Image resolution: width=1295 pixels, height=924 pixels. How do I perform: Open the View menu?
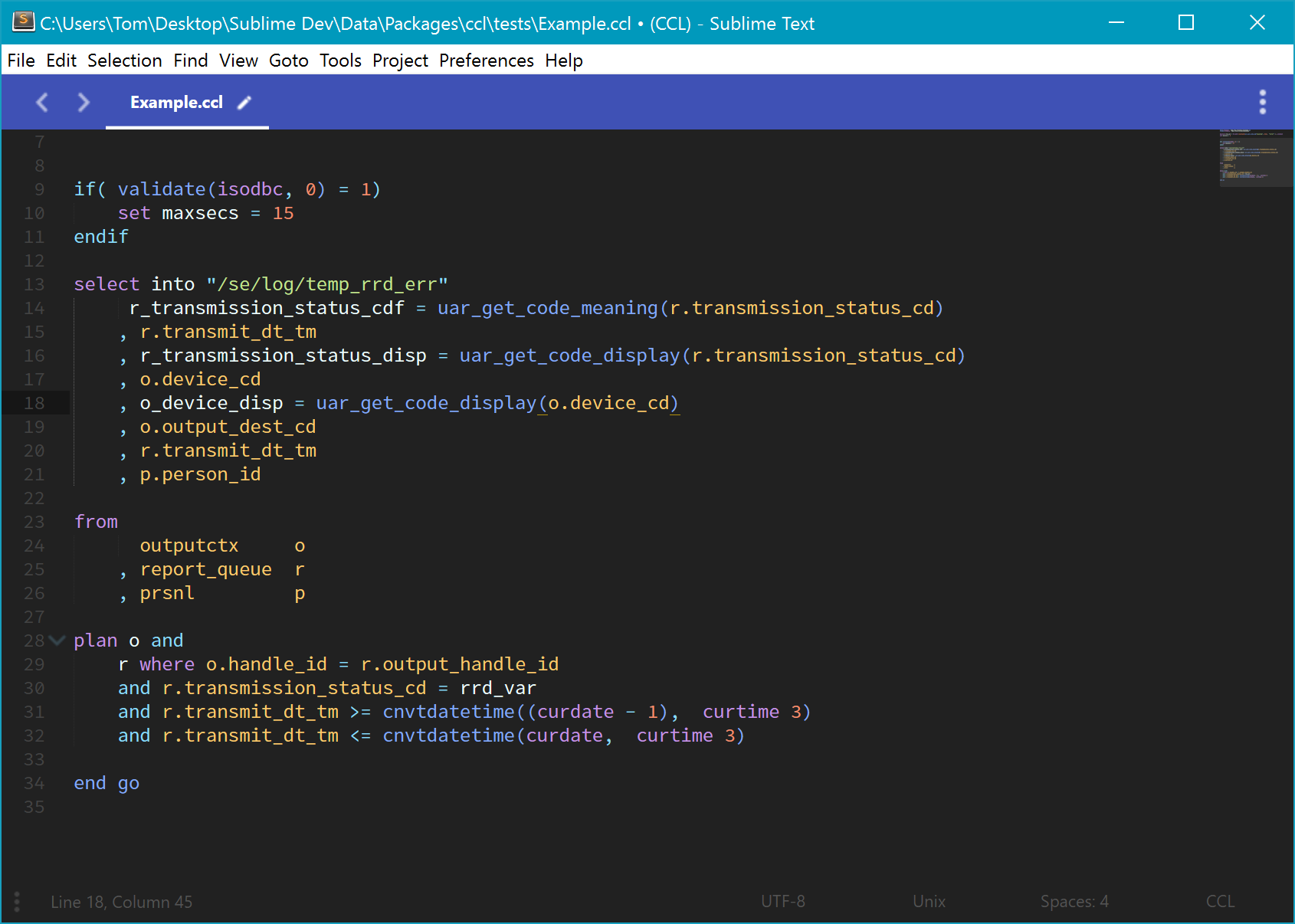coord(238,61)
